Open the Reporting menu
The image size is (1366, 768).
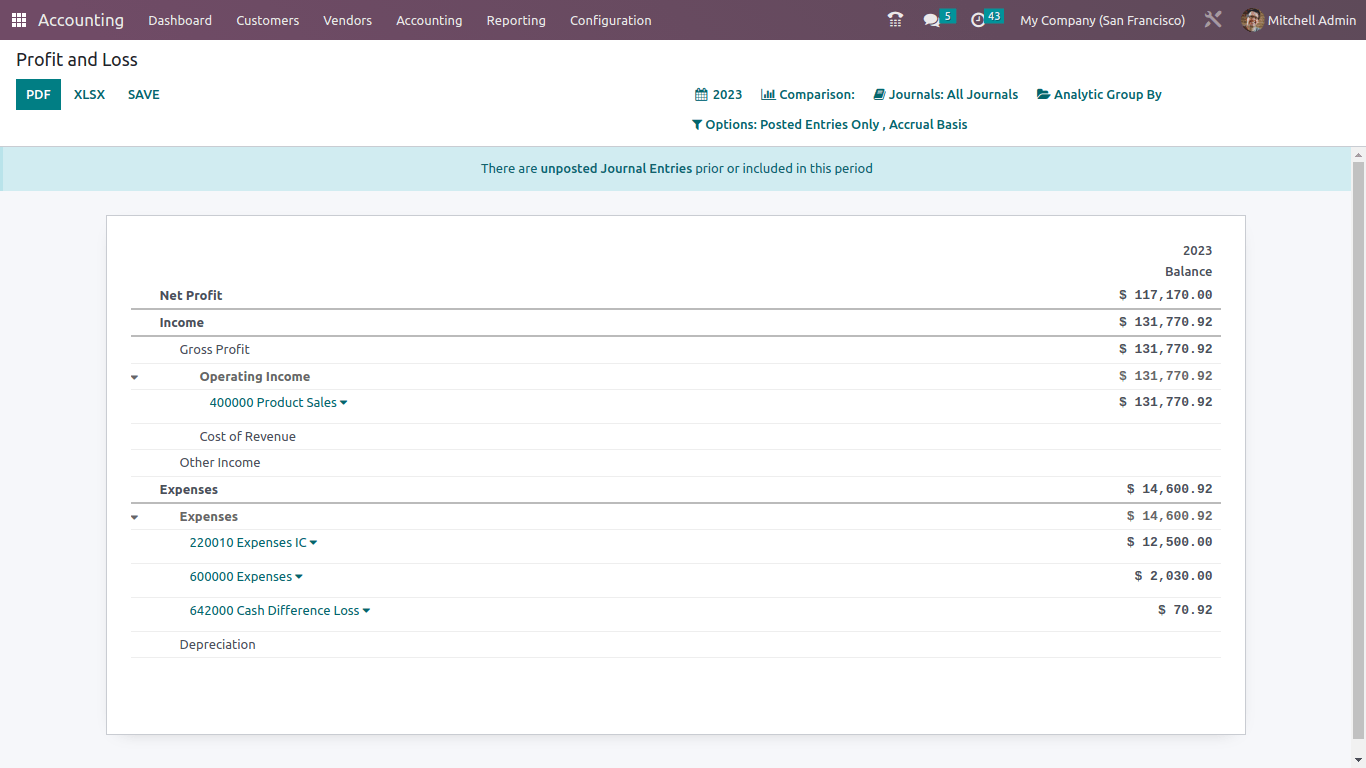[516, 20]
